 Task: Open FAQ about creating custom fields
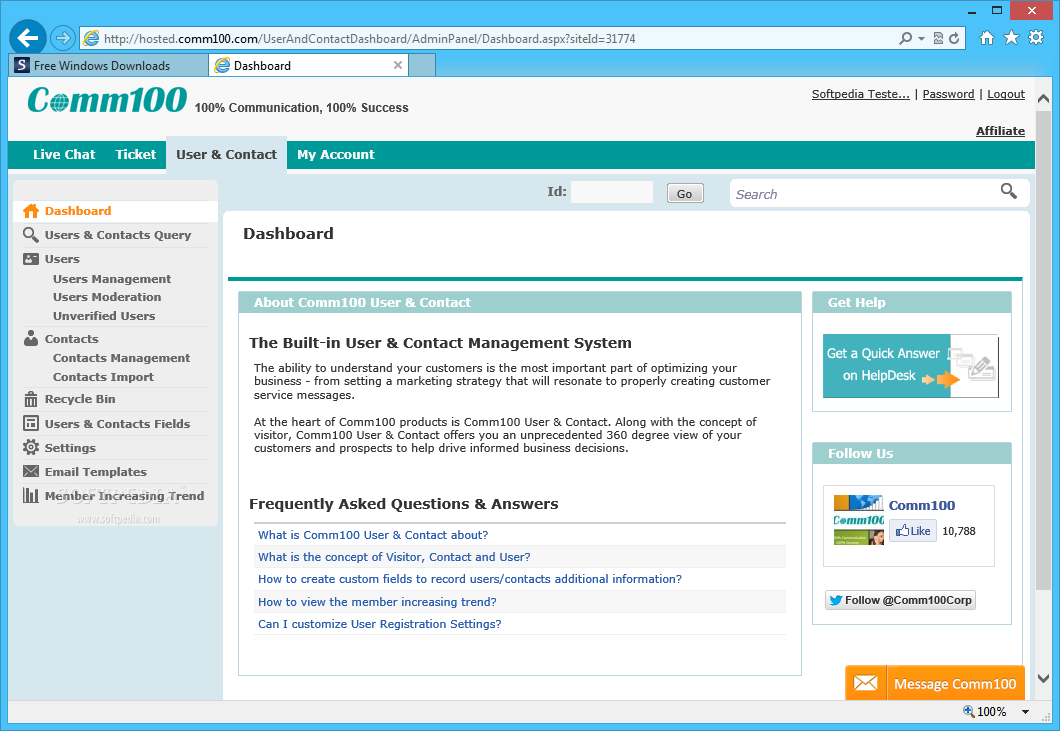tap(470, 579)
